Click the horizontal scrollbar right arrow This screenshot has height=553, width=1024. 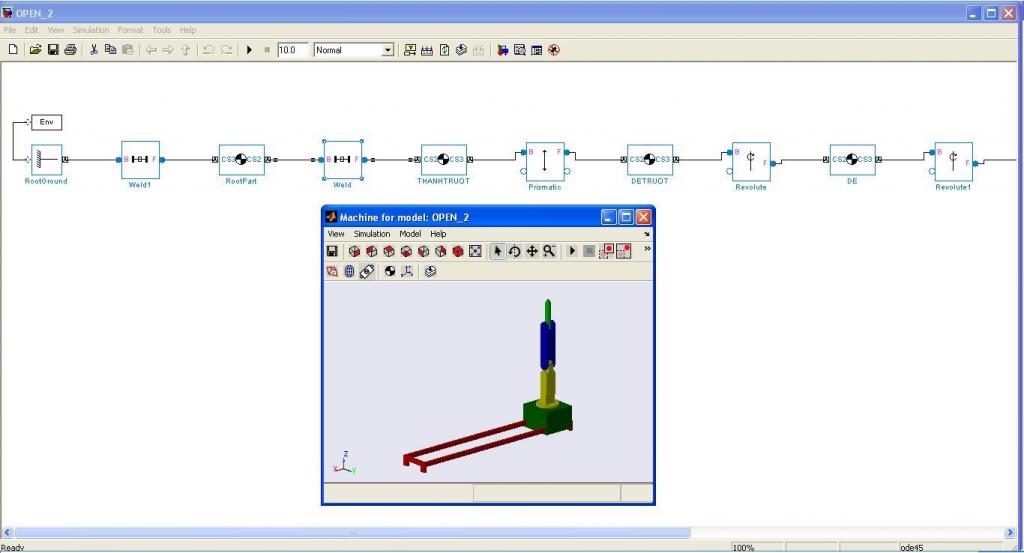[x=1010, y=533]
